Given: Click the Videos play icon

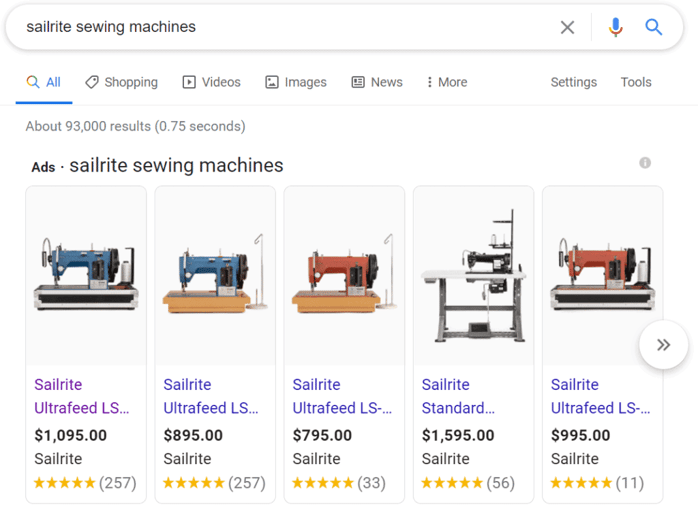Looking at the screenshot, I should coord(189,82).
